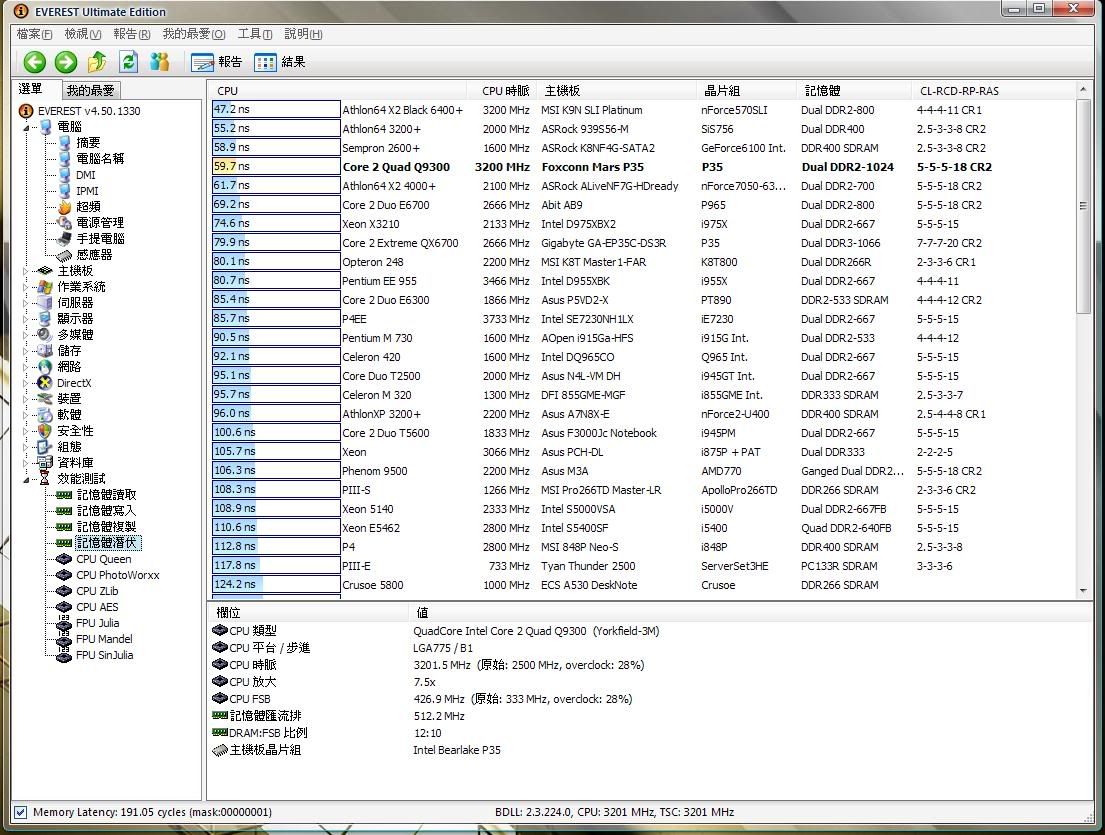Image resolution: width=1105 pixels, height=835 pixels.
Task: Select the 記憶體複製 memory copy icon
Action: [x=64, y=527]
